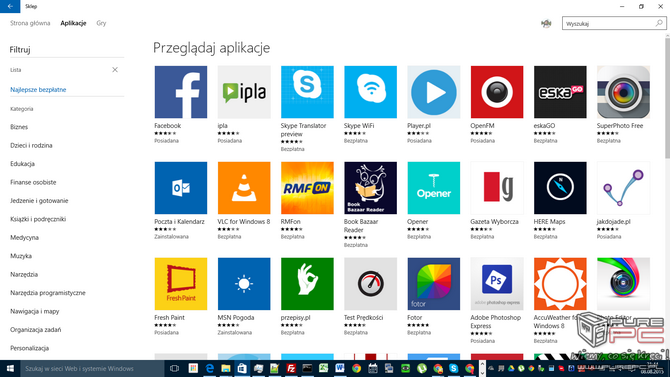Screen dimensions: 670x377
Task: Select Najlepsze bezpłatne list filter
Action: [38, 90]
